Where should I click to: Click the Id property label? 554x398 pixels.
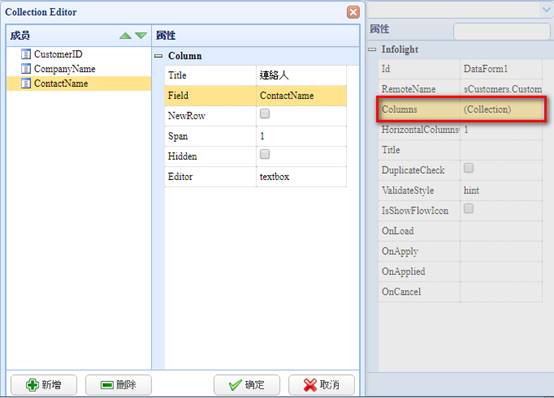(386, 69)
